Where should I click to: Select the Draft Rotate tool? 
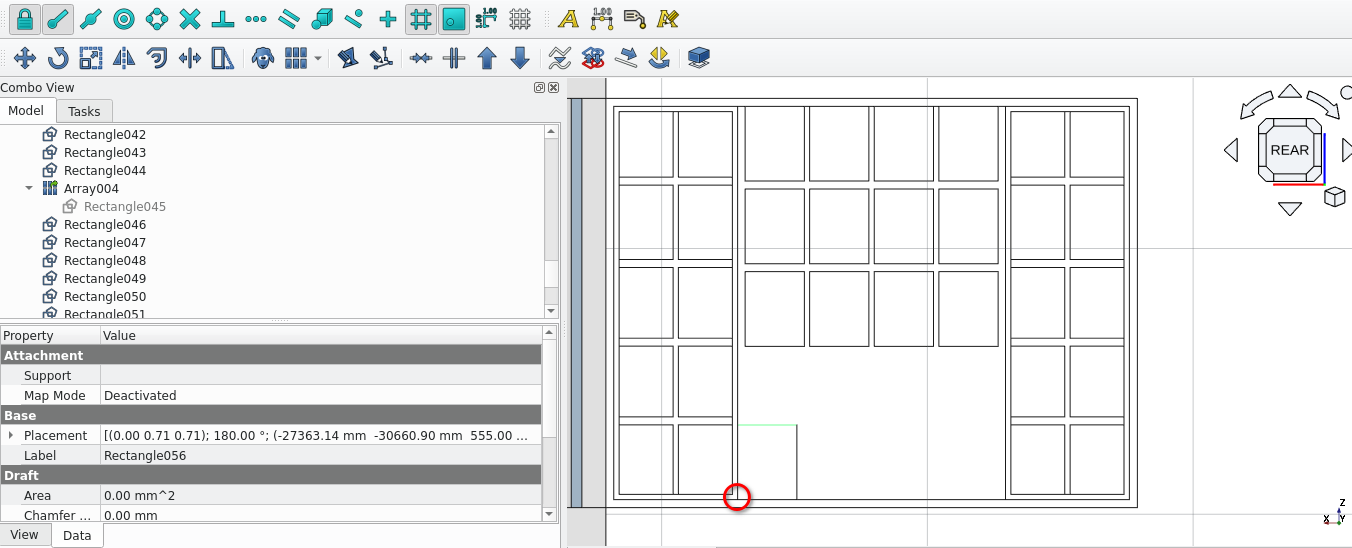pos(58,58)
